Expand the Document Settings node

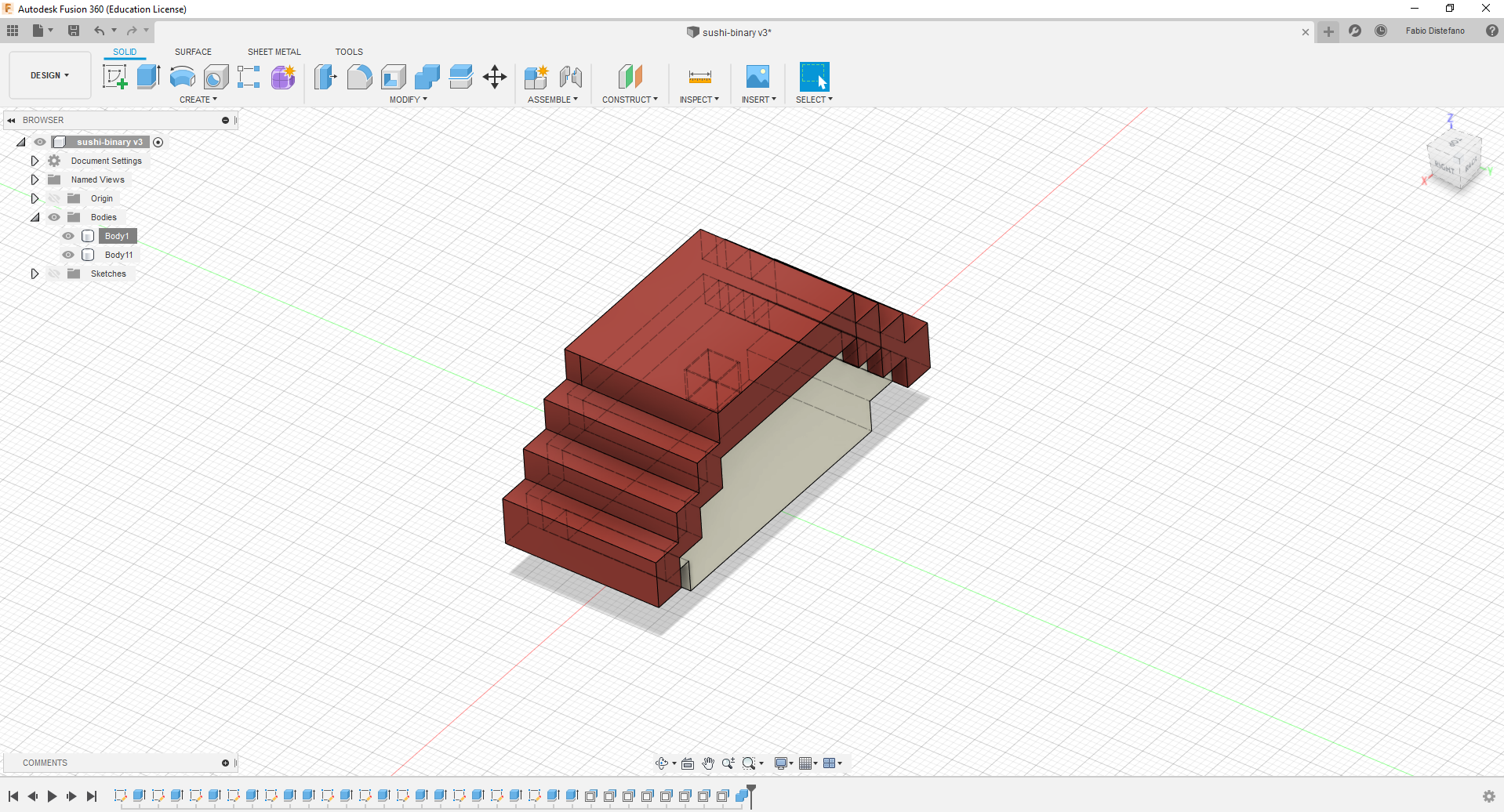click(35, 161)
